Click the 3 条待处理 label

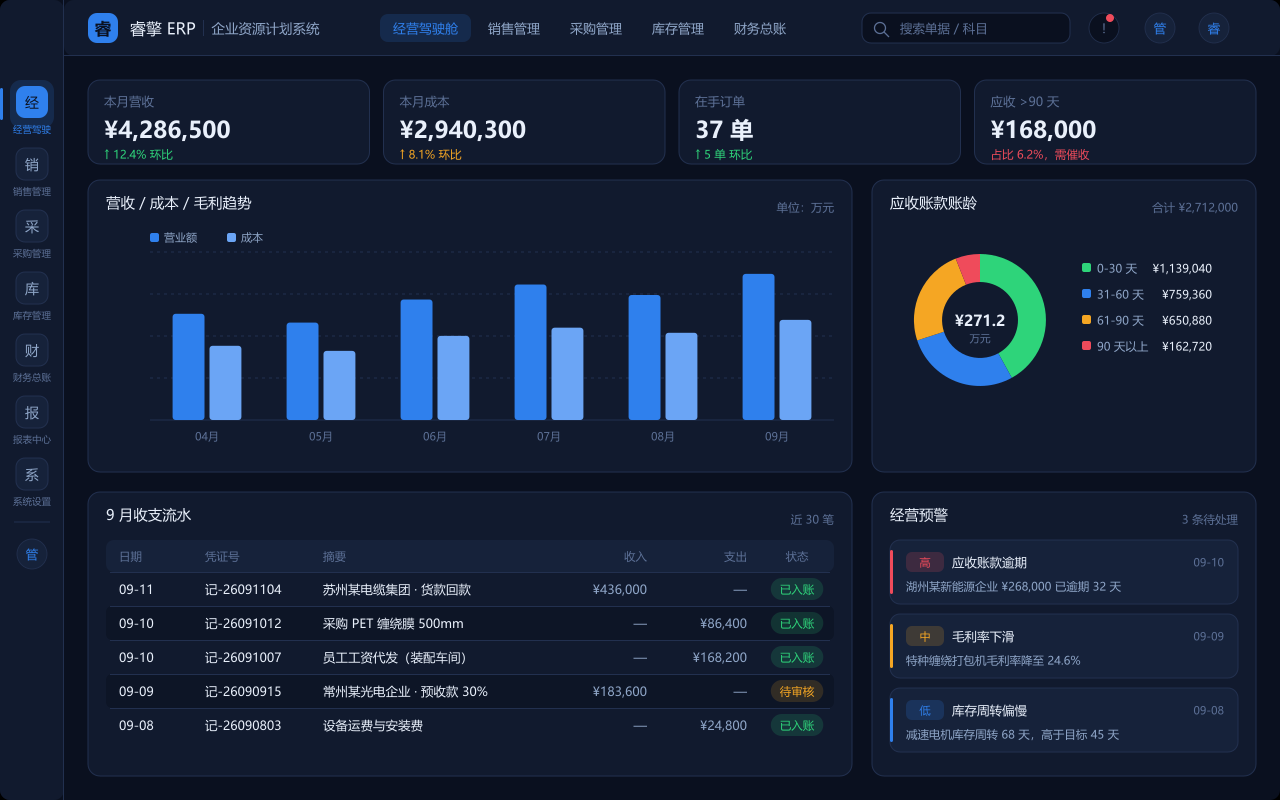(1210, 519)
